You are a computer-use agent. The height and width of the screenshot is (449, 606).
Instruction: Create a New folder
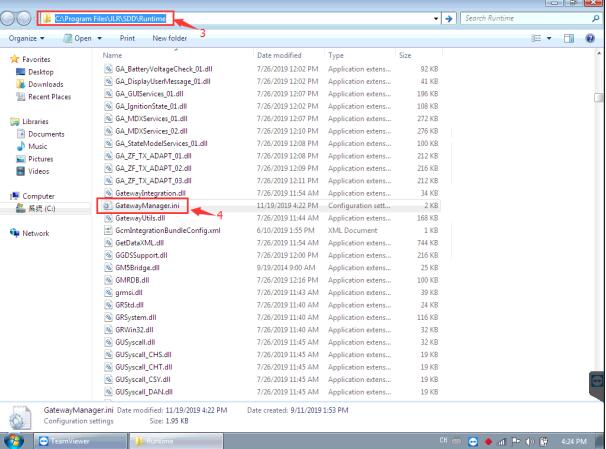(172, 38)
